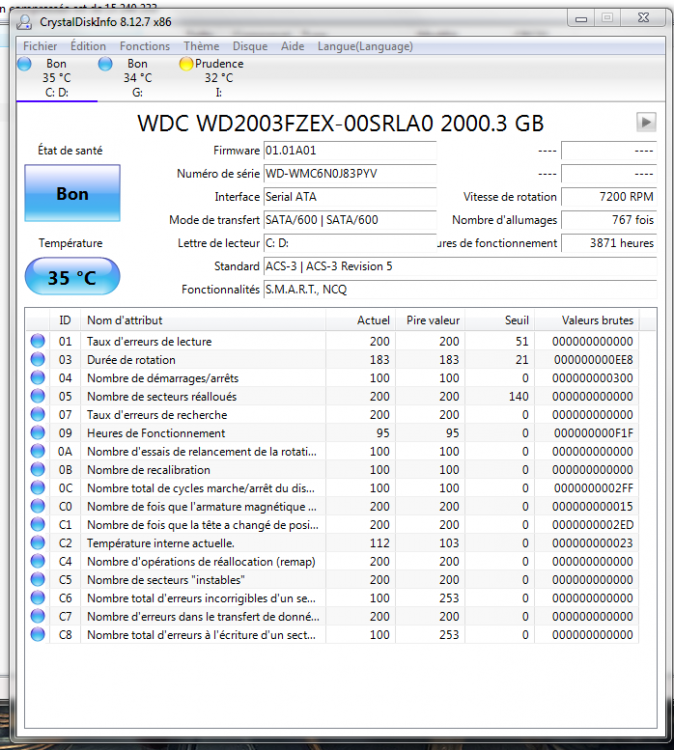Screen dimensions: 674x750
Task: Open the Thème menu
Action: 201,46
